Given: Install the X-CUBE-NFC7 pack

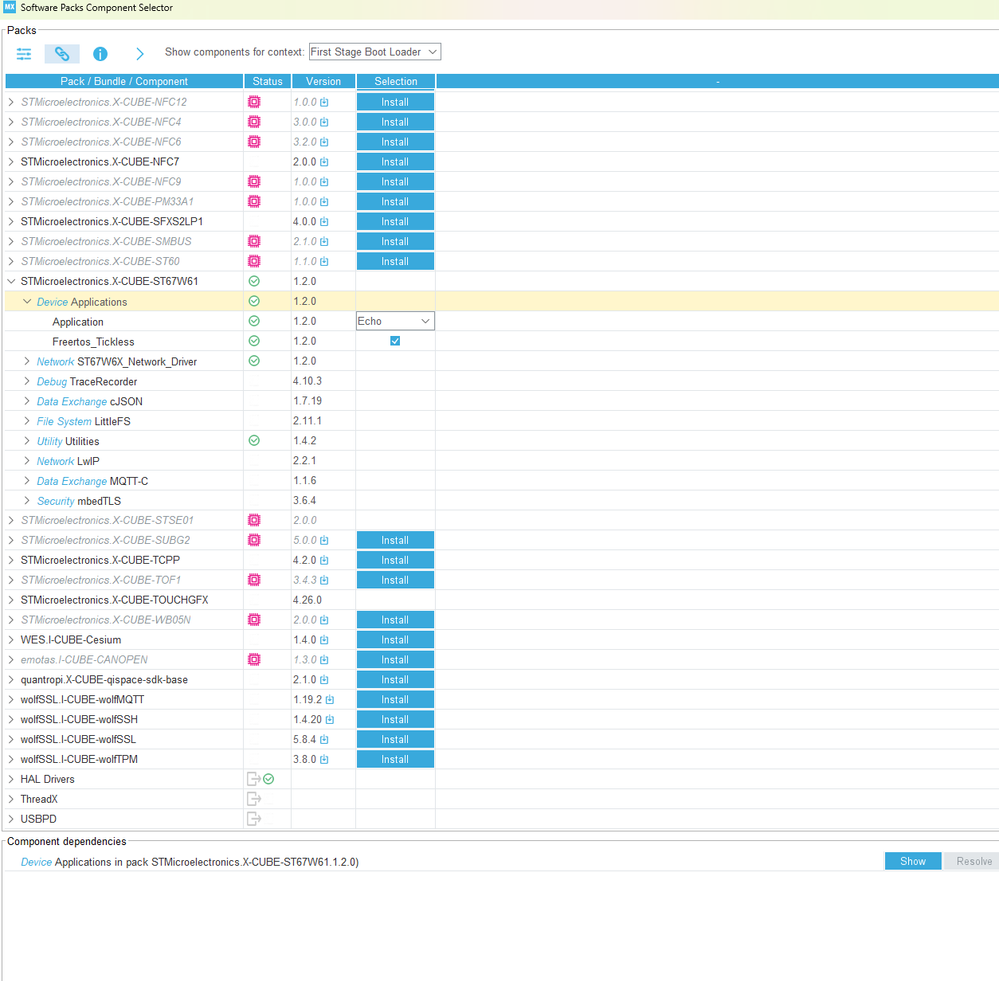Looking at the screenshot, I should tap(395, 162).
